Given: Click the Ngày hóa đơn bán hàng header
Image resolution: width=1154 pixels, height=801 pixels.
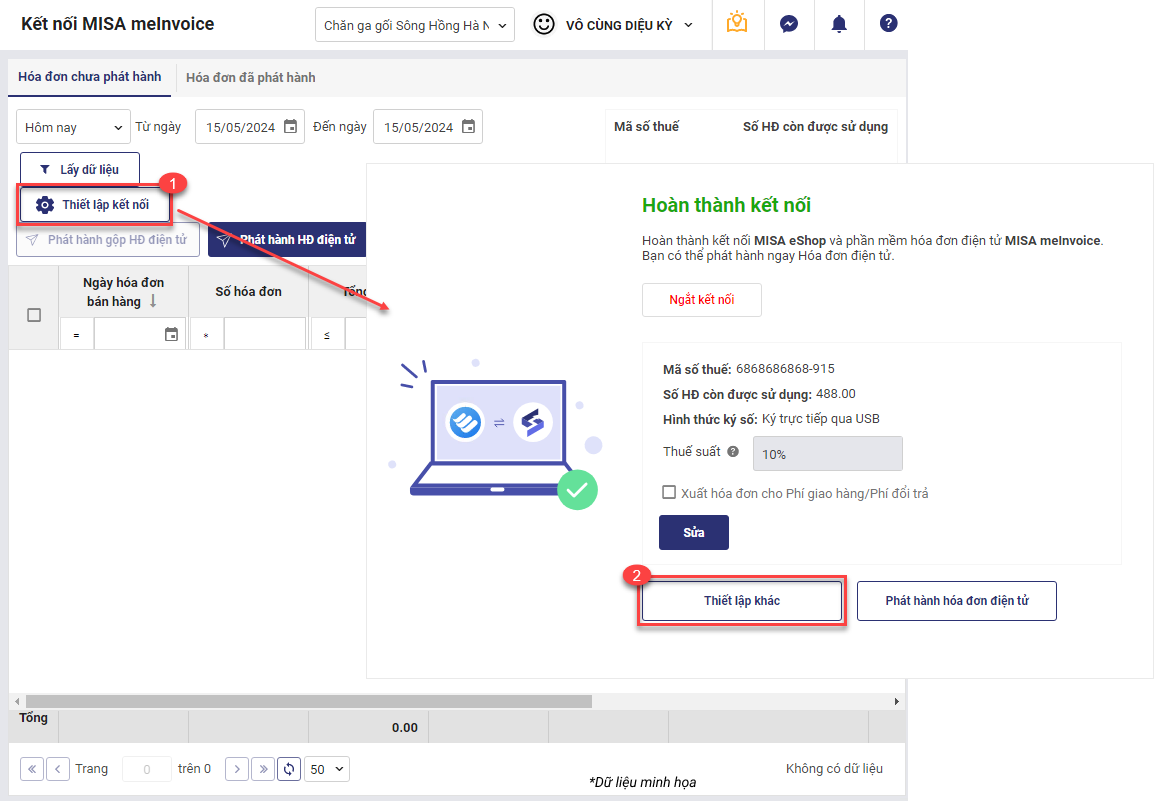Looking at the screenshot, I should (123, 292).
